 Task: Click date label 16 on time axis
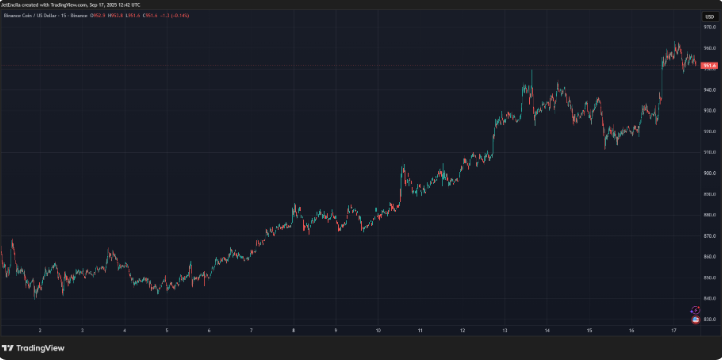click(631, 331)
